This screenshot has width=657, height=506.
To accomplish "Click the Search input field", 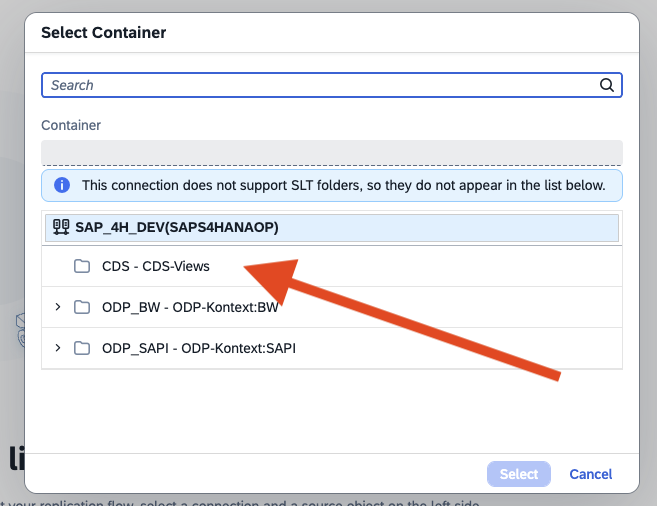I will (320, 85).
